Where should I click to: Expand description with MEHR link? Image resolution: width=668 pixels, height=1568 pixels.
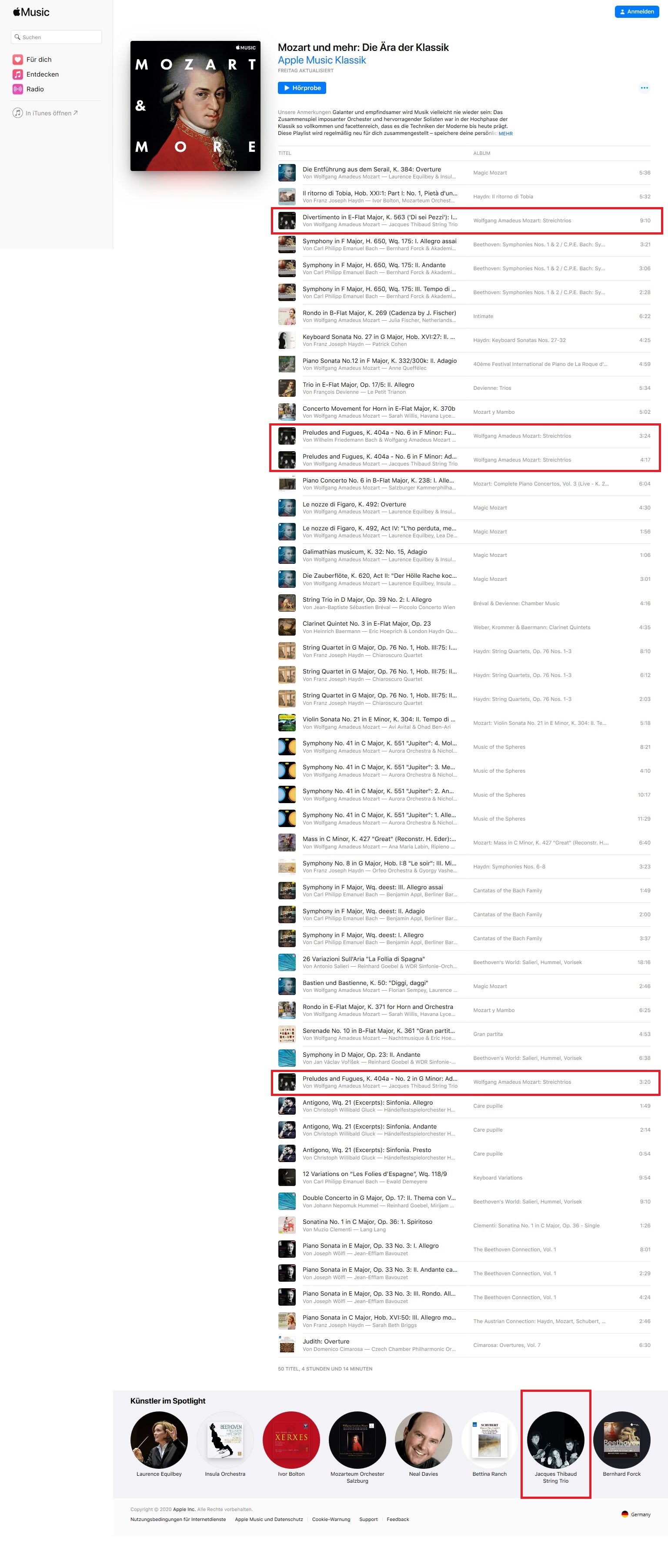click(505, 133)
